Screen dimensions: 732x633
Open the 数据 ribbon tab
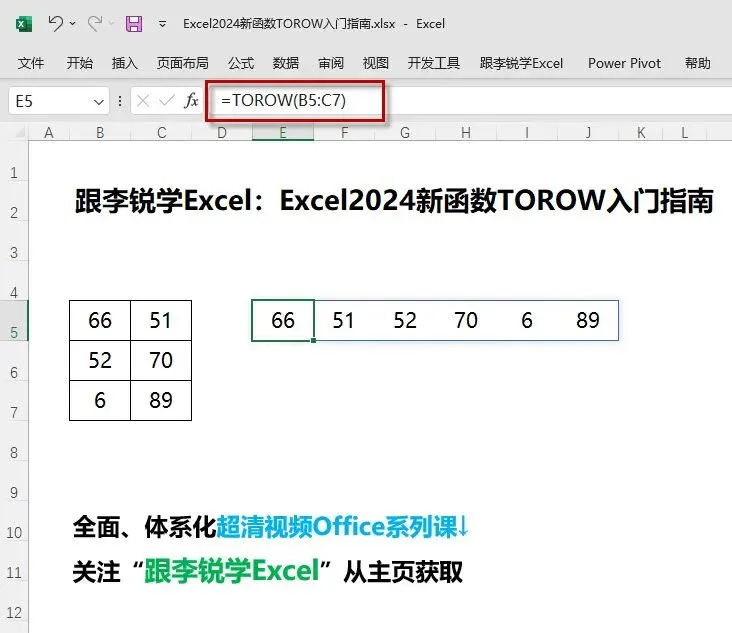click(286, 63)
